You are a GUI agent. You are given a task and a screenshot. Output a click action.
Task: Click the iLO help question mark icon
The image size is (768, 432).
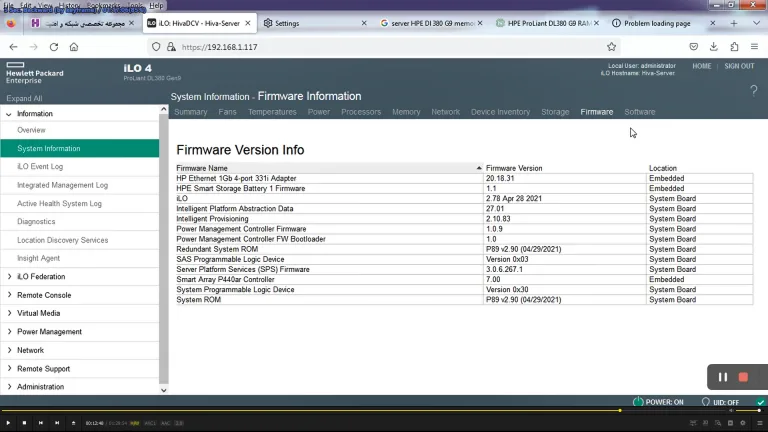tap(754, 91)
